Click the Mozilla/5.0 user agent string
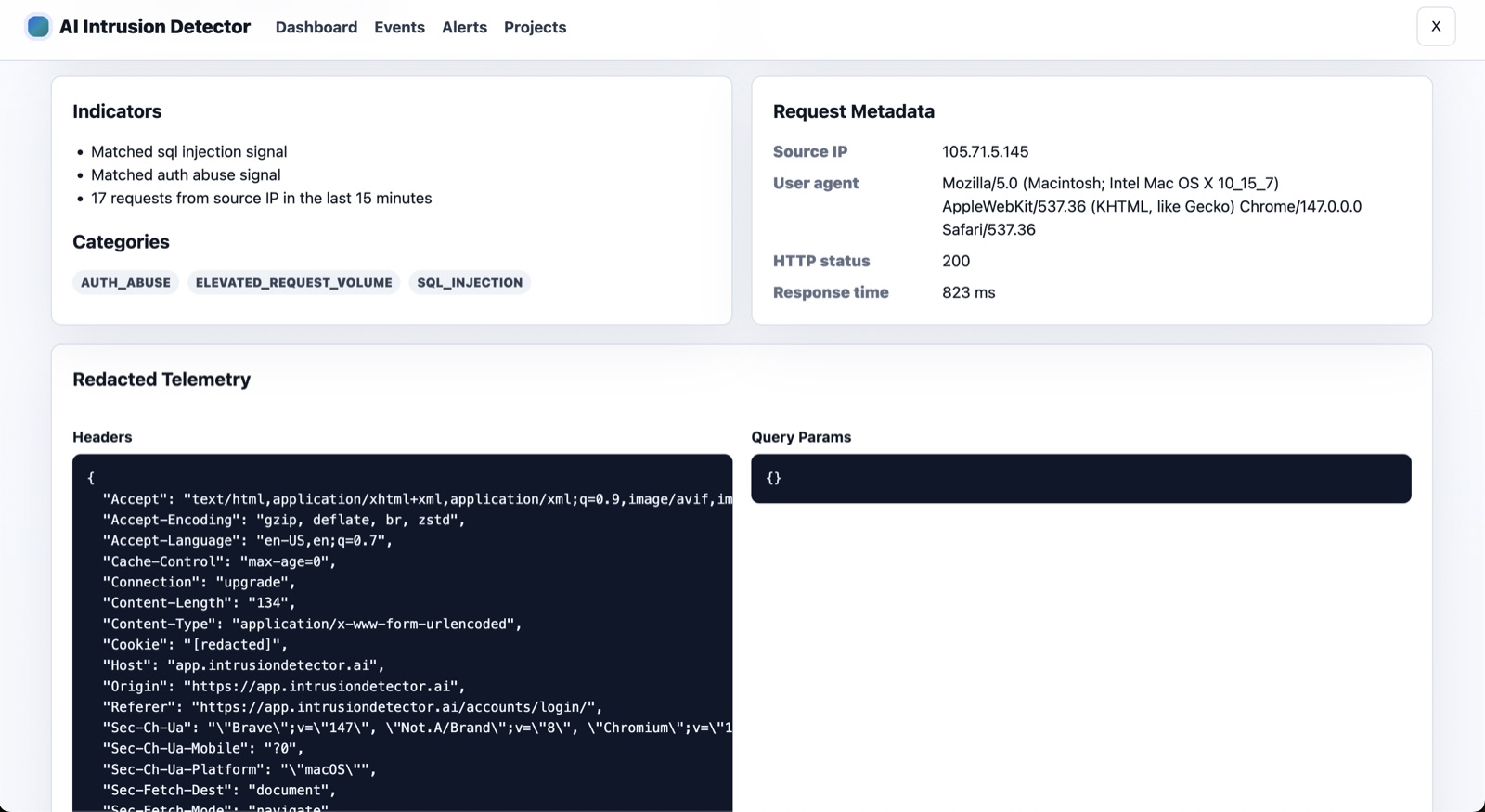Screen dimensions: 1485x812 pos(1152,206)
